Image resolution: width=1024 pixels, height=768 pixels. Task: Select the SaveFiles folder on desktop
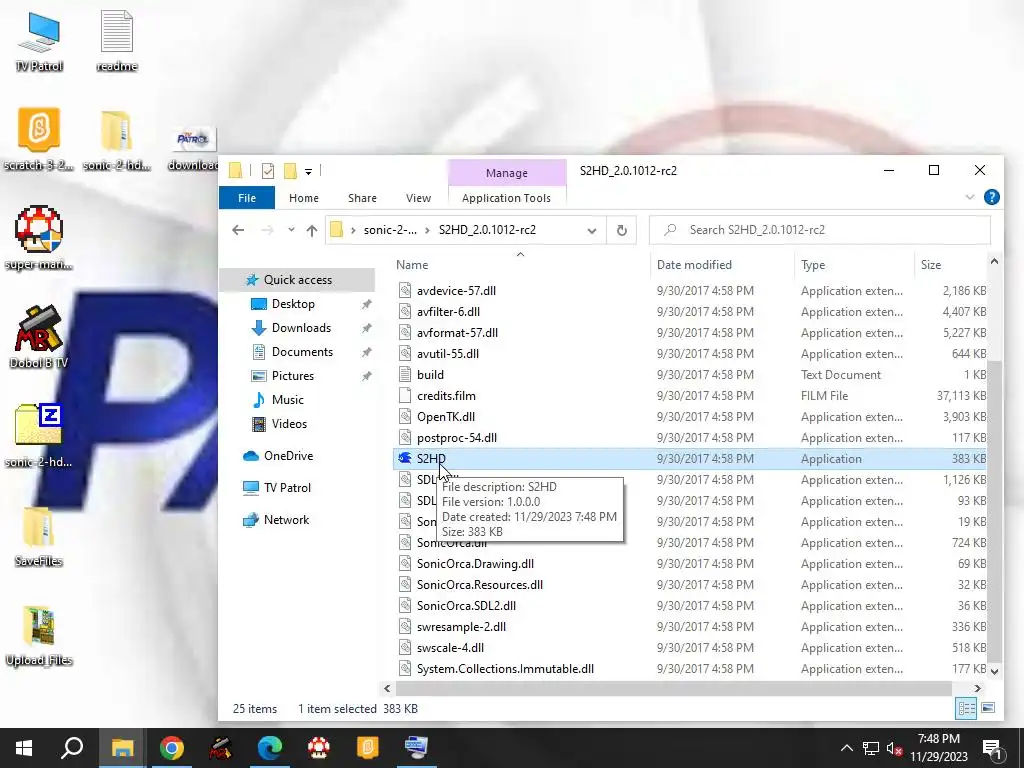pos(39,536)
